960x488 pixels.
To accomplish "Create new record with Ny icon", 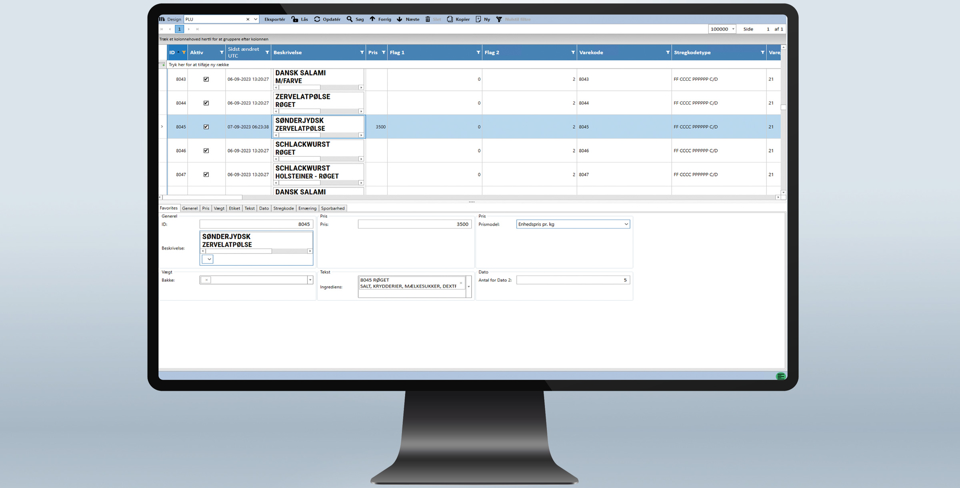I will [478, 19].
